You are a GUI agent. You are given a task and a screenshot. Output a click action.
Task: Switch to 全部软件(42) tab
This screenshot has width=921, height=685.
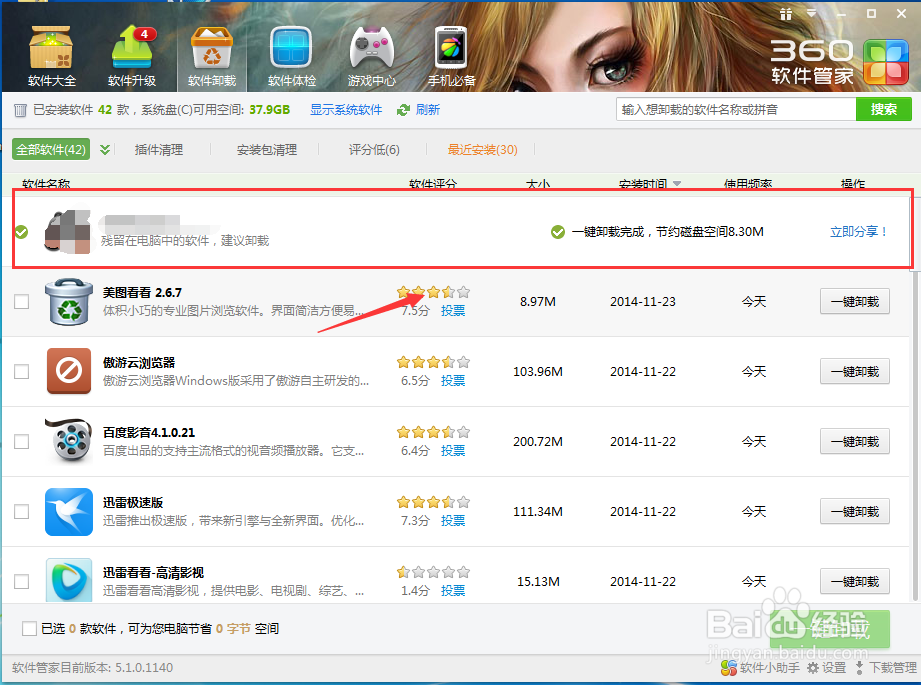(x=51, y=150)
